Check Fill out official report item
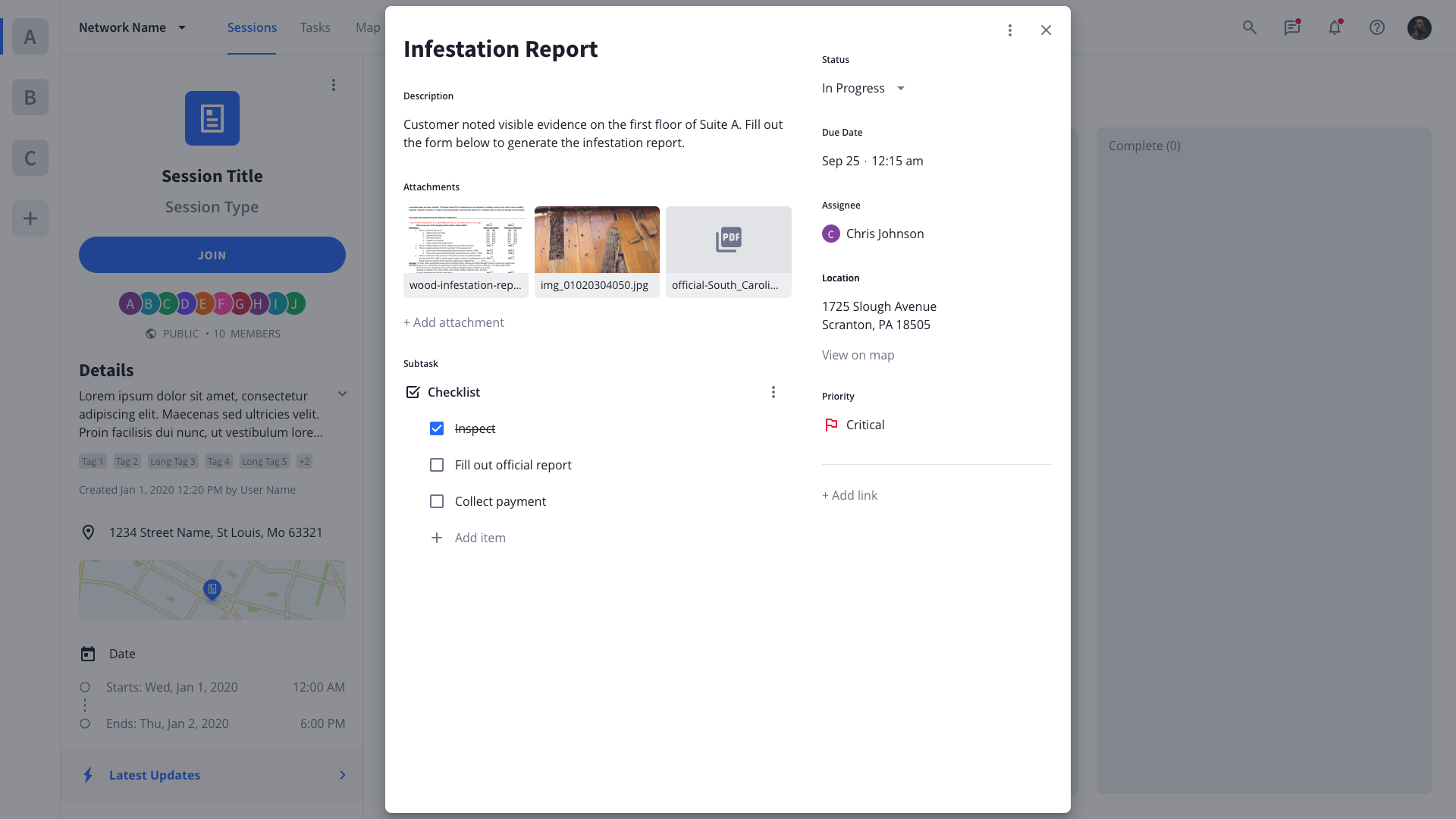Screen dimensions: 1456x819 437,465
